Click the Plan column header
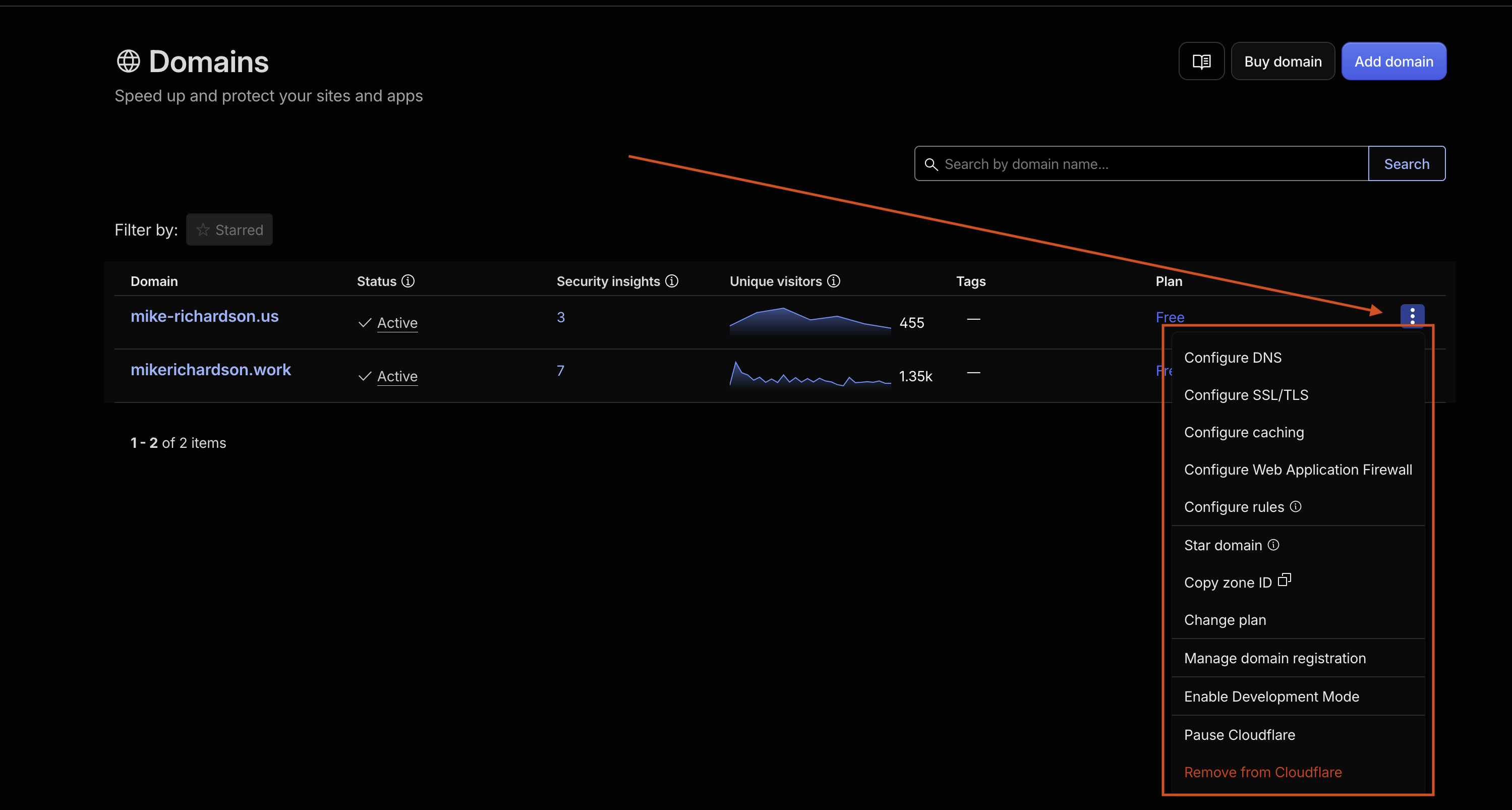The width and height of the screenshot is (1512, 810). [x=1169, y=281]
